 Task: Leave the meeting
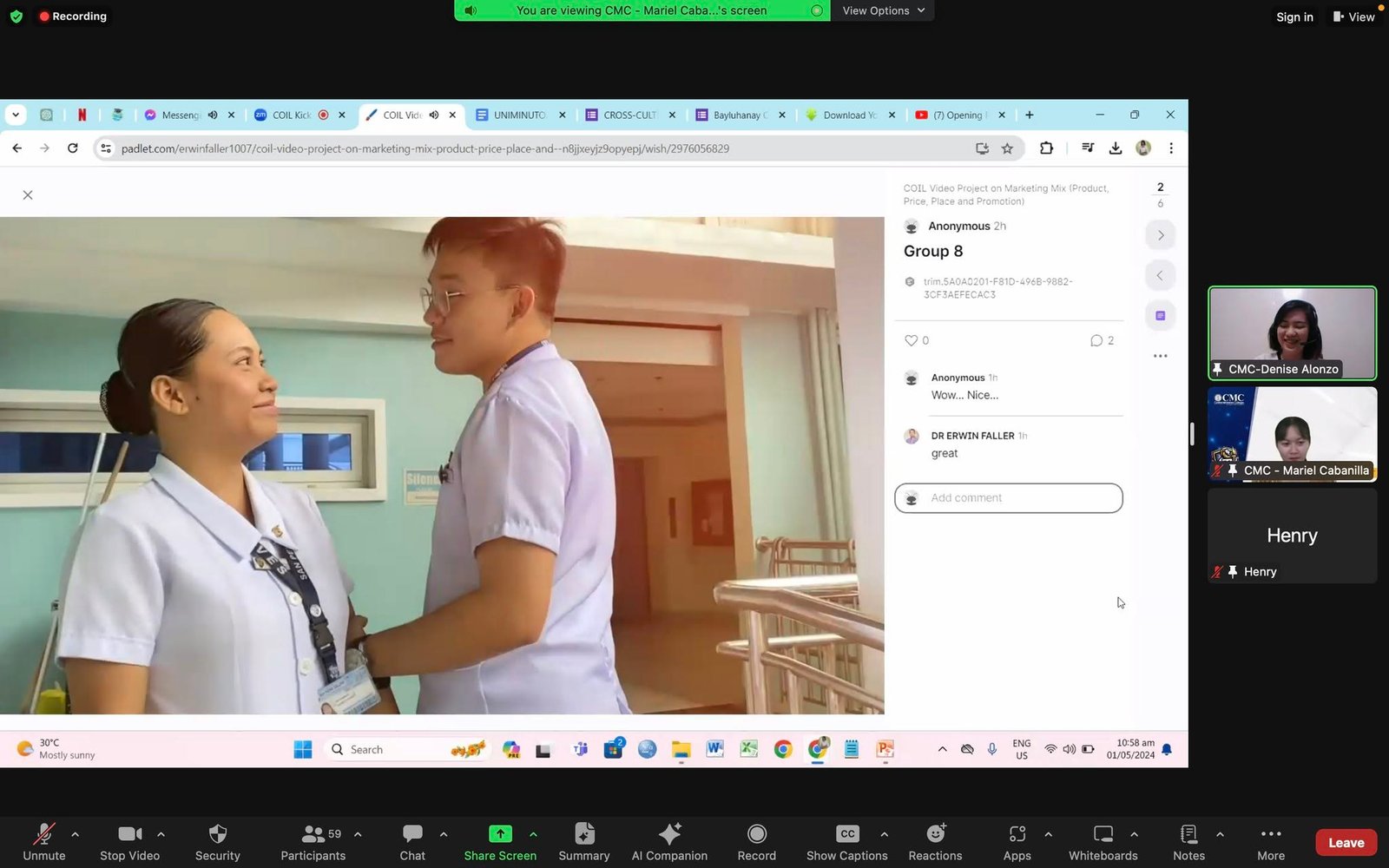click(x=1346, y=843)
